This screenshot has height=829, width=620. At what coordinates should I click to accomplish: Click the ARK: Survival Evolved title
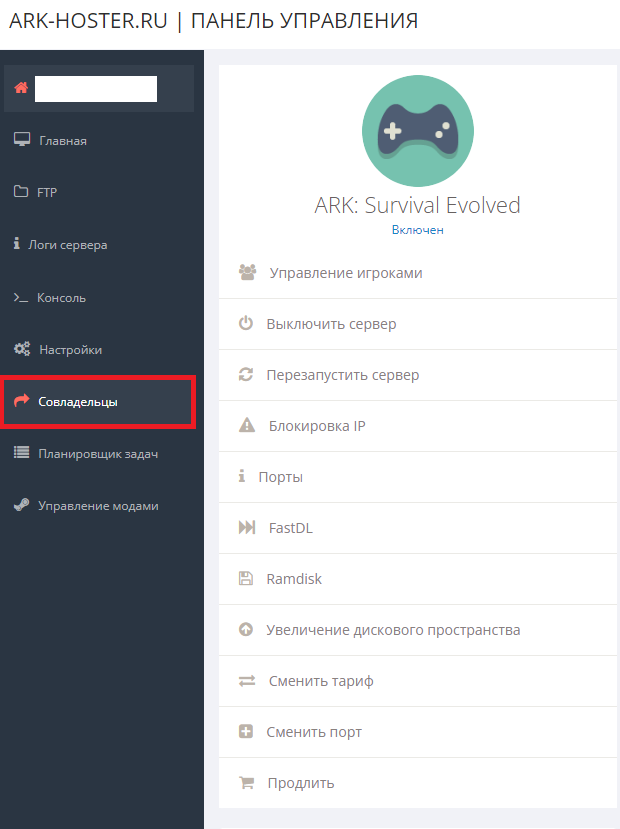[x=418, y=205]
